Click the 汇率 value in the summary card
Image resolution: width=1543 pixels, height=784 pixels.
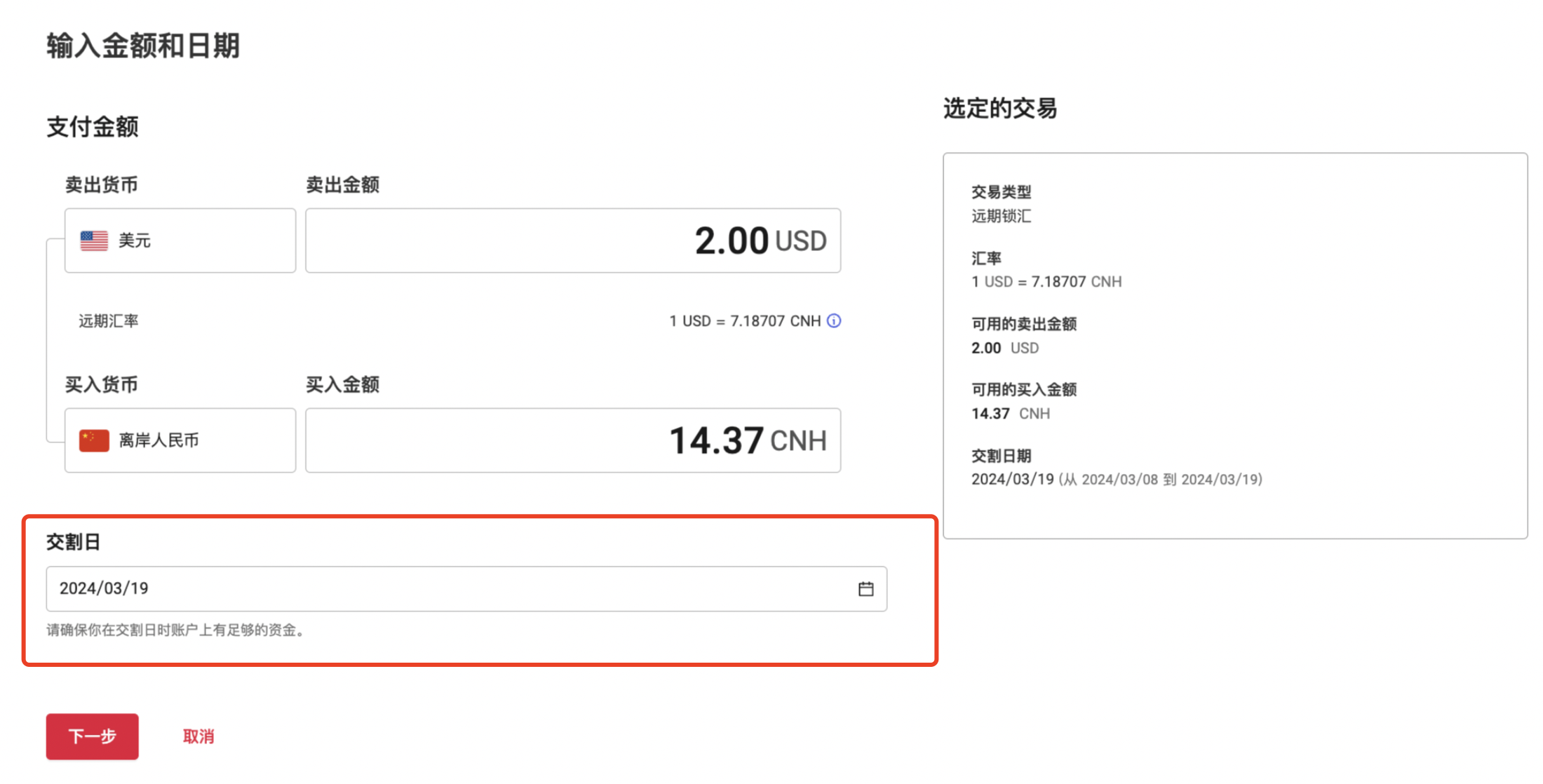pyautogui.click(x=1046, y=281)
